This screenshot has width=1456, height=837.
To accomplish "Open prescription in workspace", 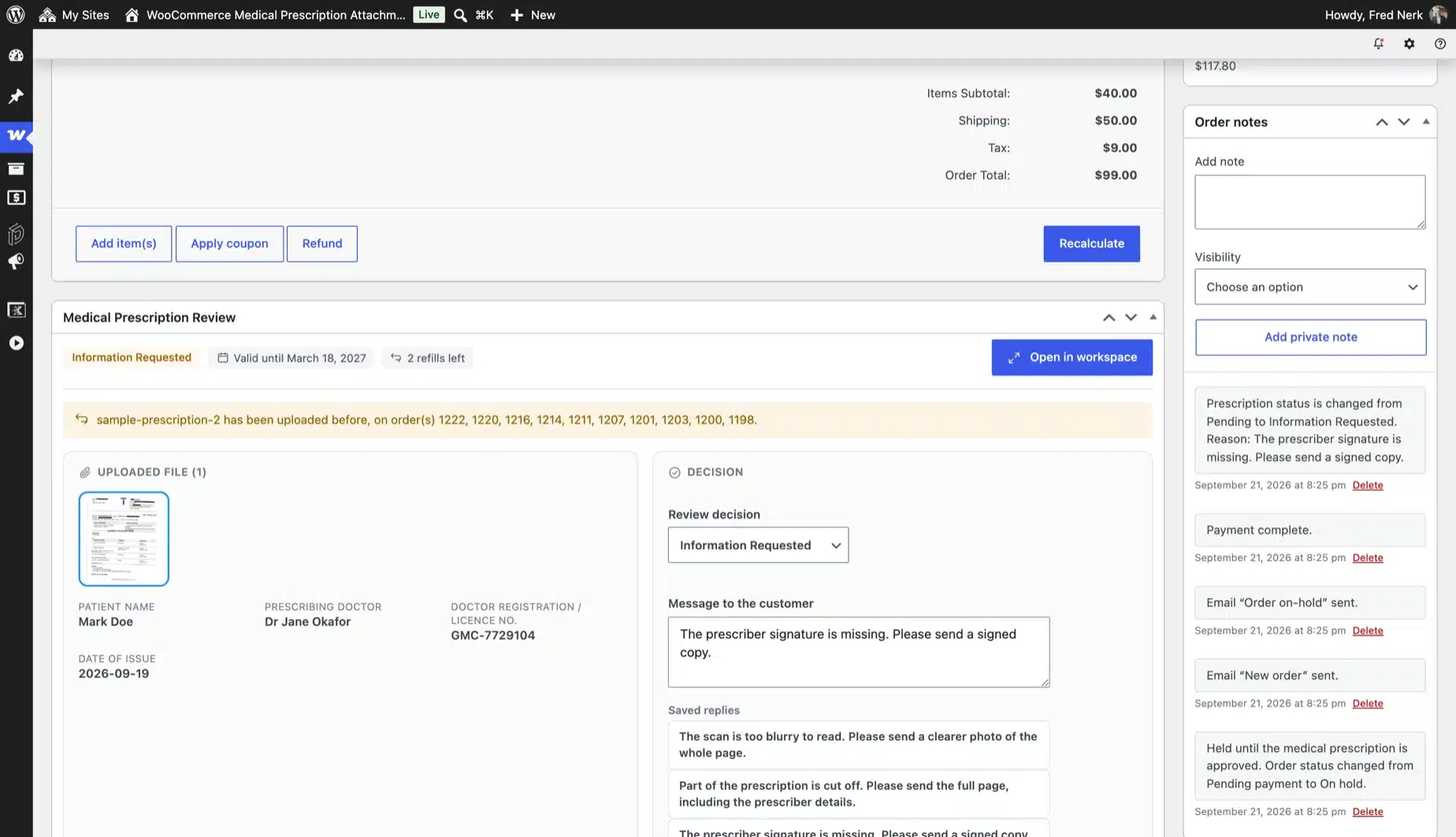I will coord(1072,357).
